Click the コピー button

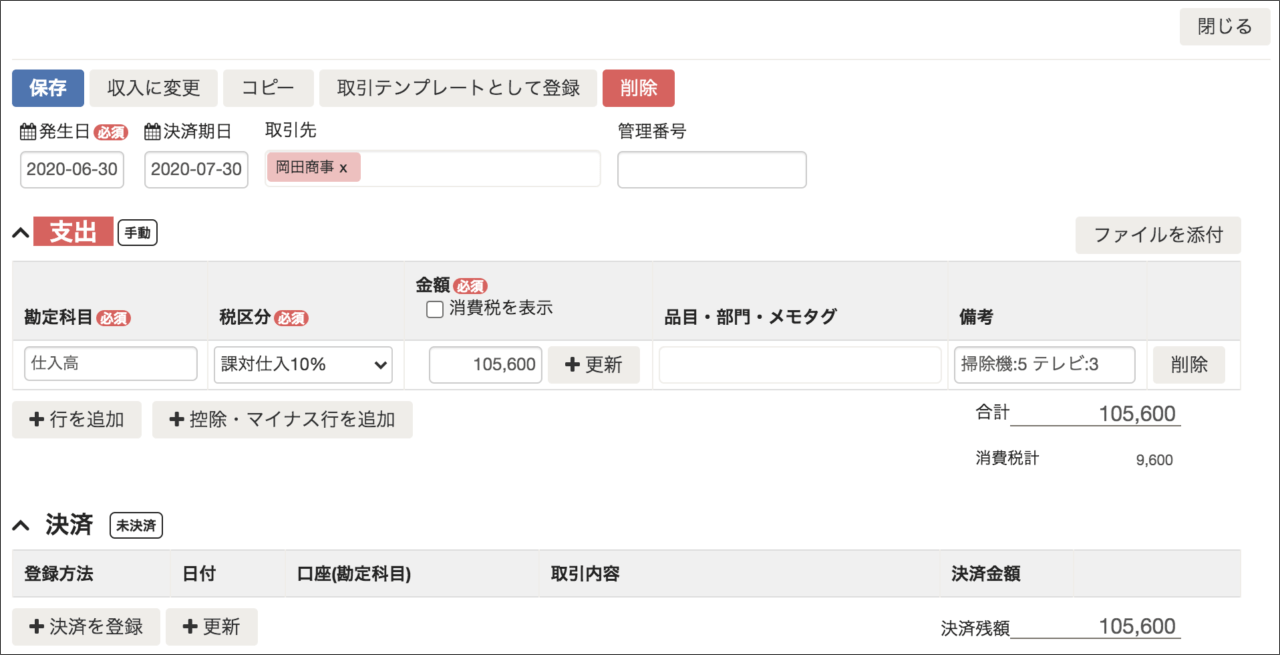[x=268, y=88]
